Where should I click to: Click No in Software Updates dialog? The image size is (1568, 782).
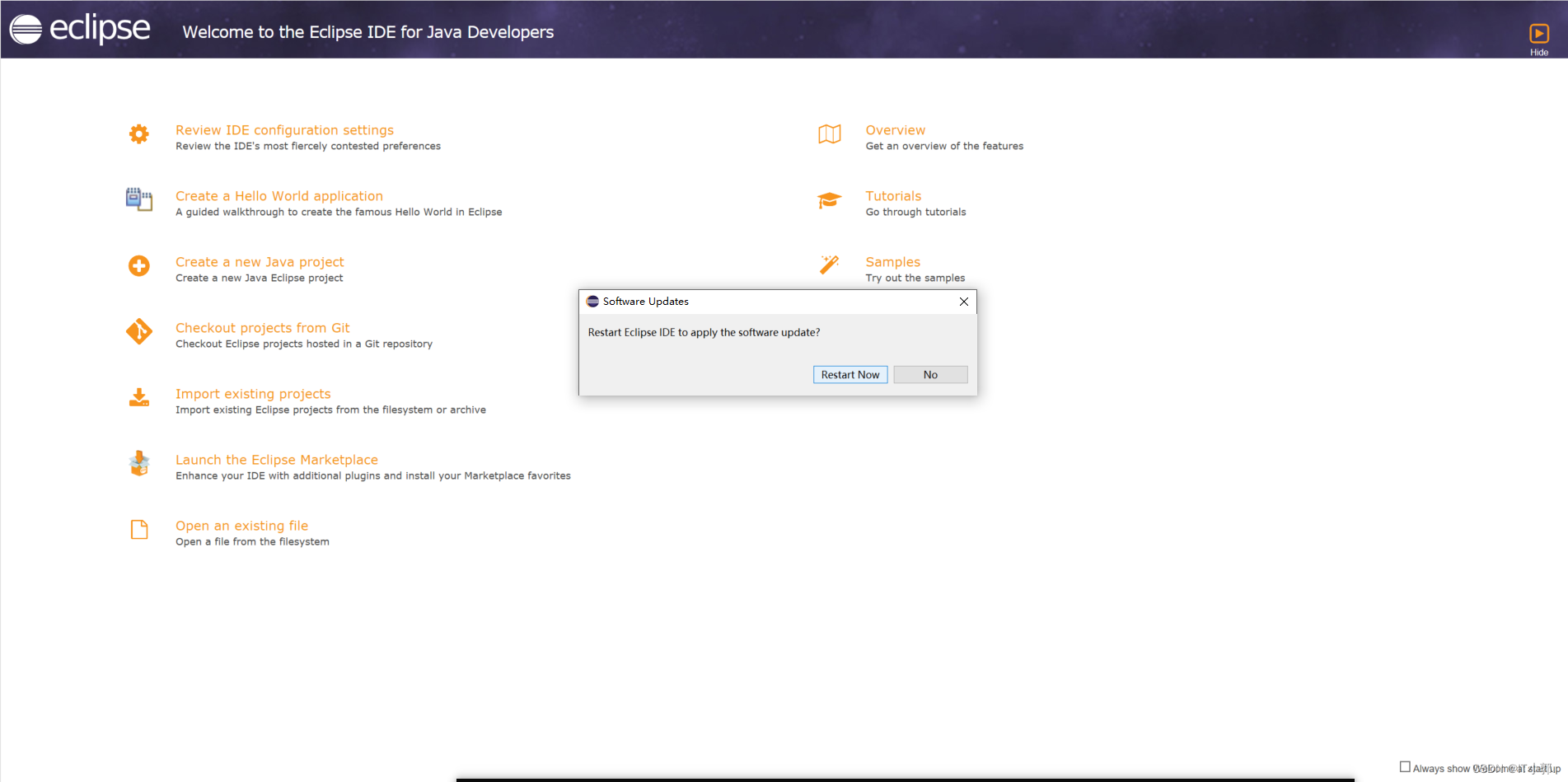click(930, 375)
